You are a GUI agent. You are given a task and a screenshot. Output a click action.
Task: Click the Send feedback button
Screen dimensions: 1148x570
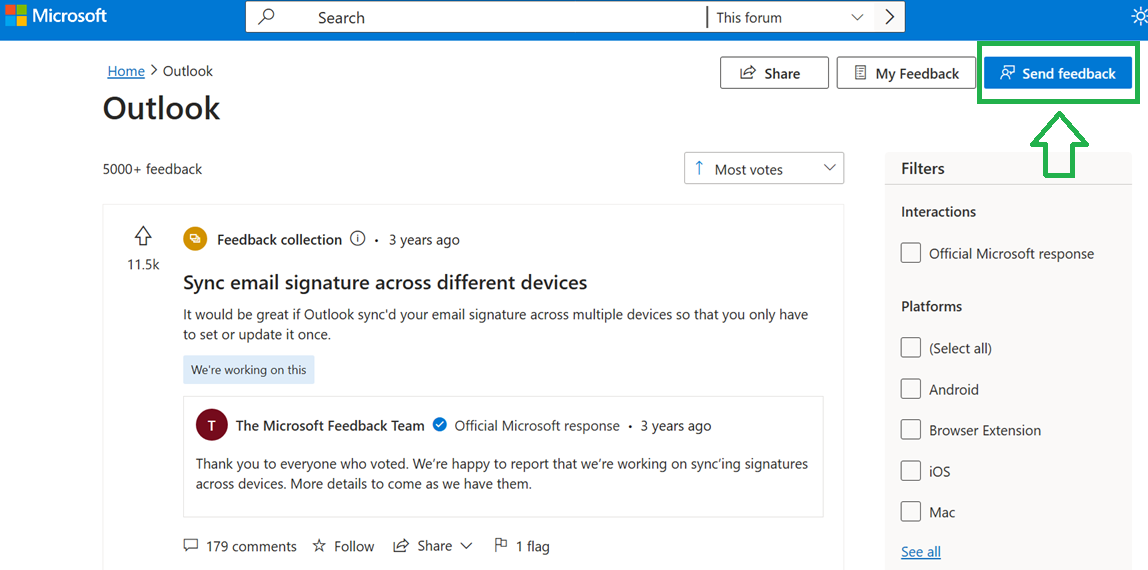[x=1058, y=73]
